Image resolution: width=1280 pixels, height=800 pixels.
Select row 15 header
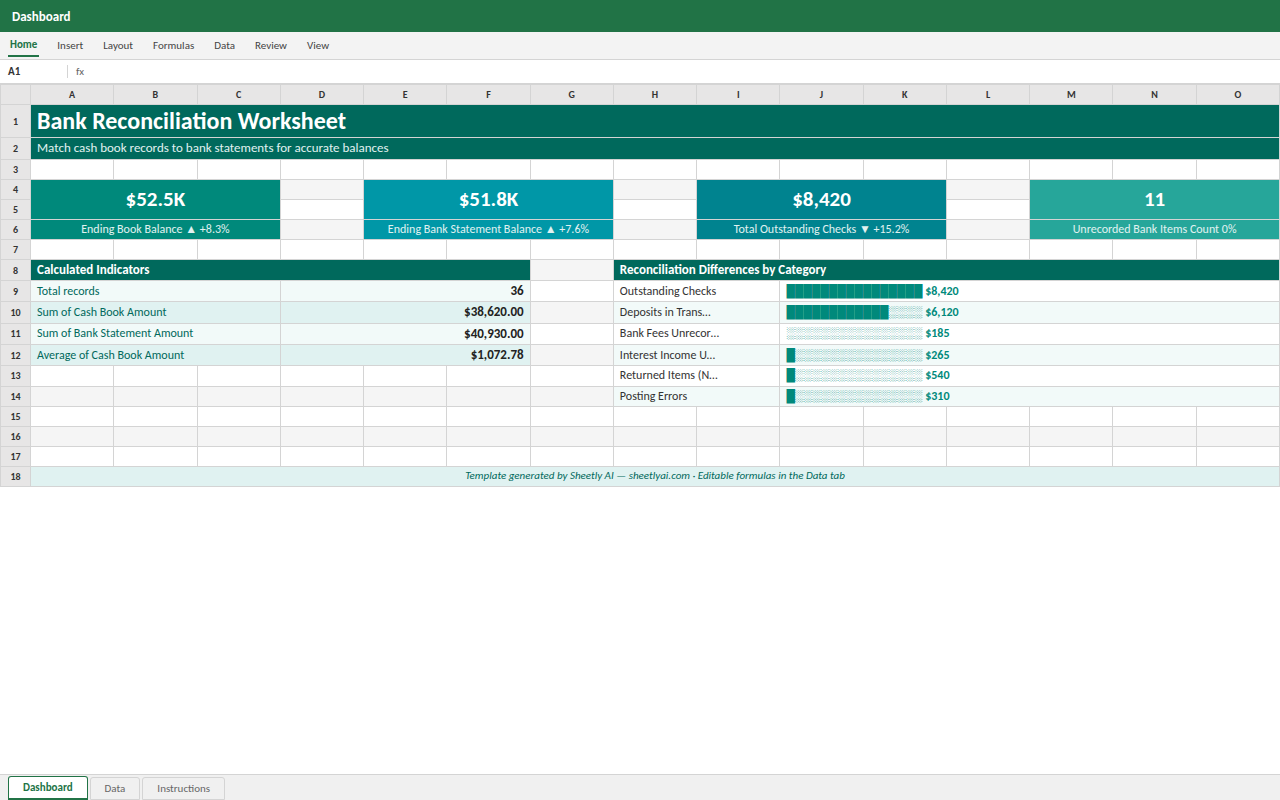pos(15,417)
